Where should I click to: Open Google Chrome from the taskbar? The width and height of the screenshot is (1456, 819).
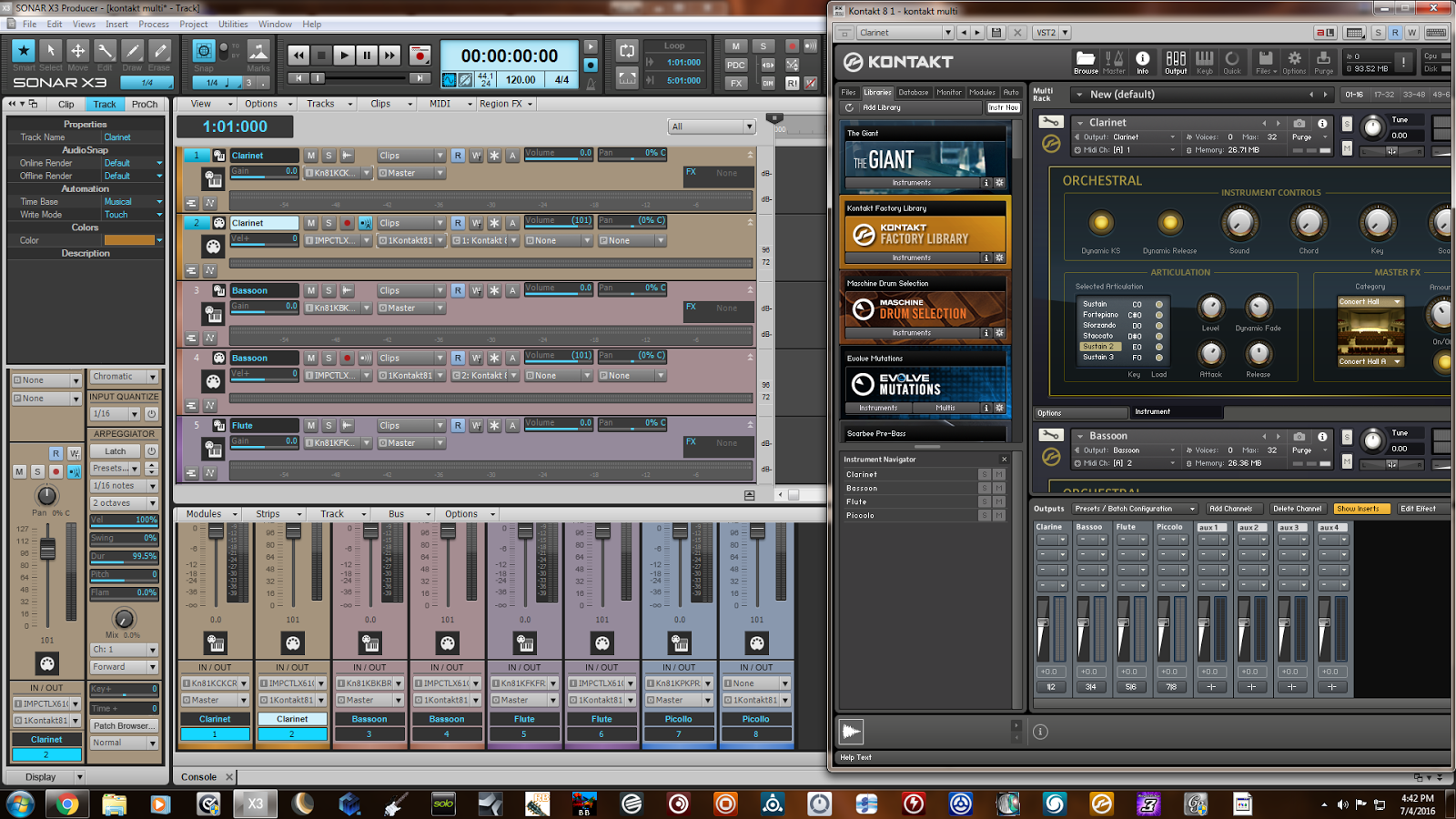point(66,804)
